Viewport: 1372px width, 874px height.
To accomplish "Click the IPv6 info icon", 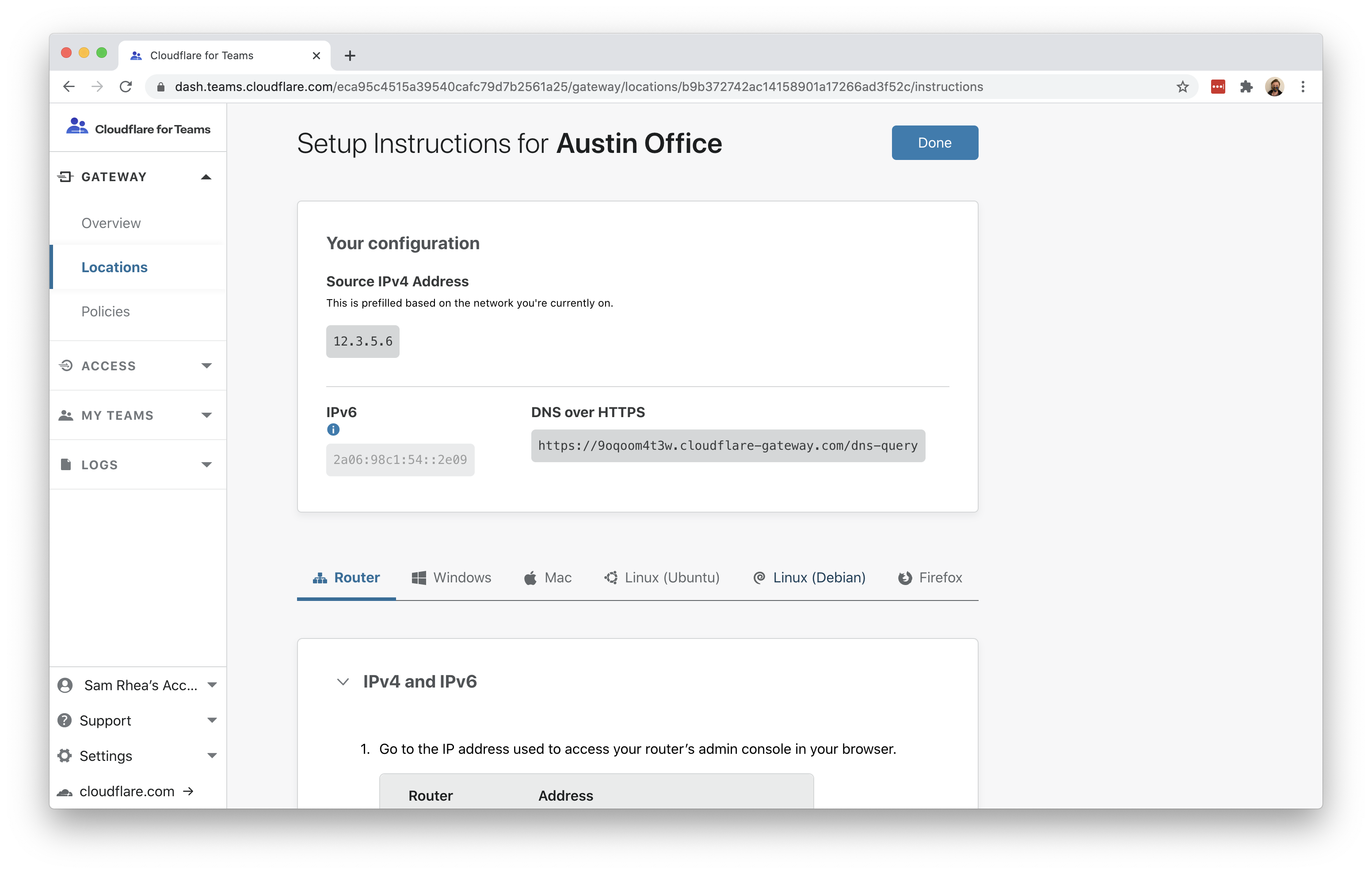I will click(333, 429).
